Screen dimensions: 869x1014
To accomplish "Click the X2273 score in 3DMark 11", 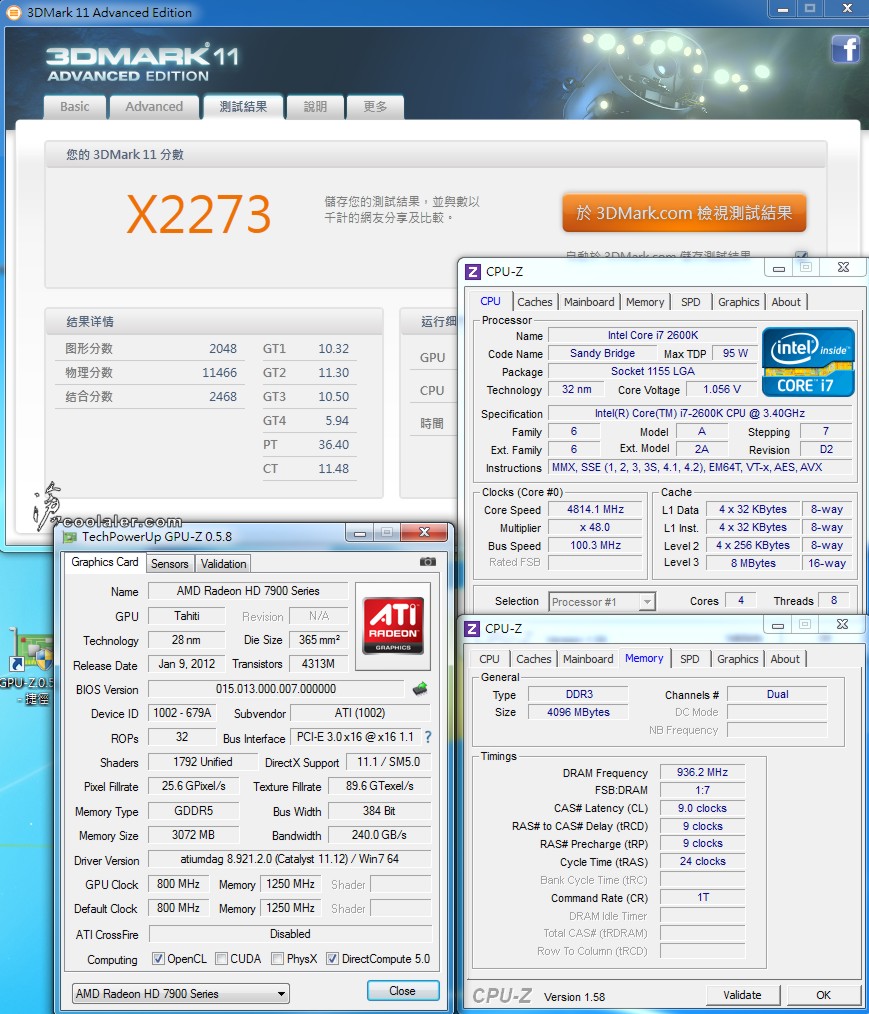I will point(198,214).
